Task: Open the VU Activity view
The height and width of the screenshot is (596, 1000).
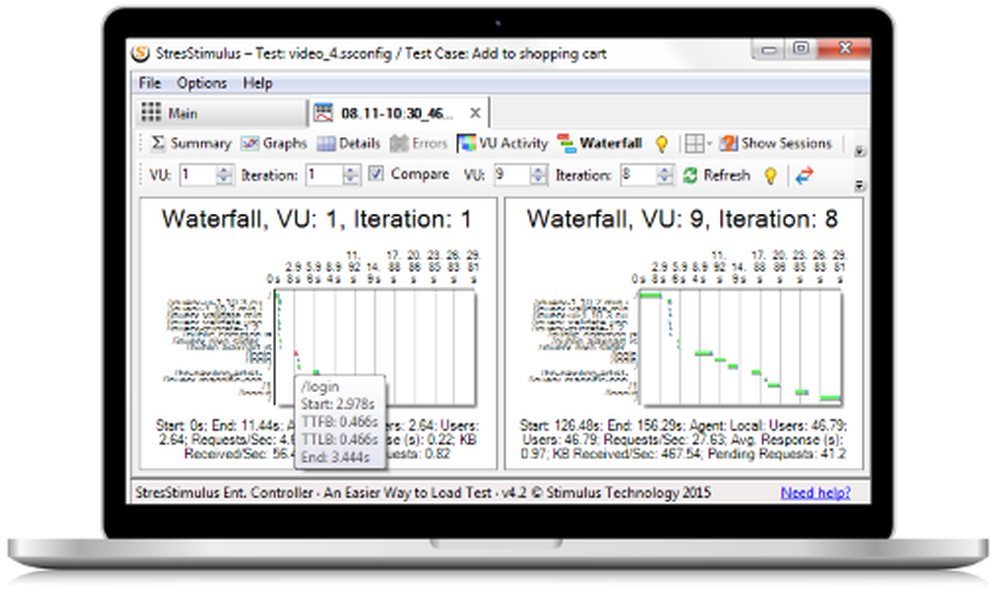Action: [x=503, y=143]
